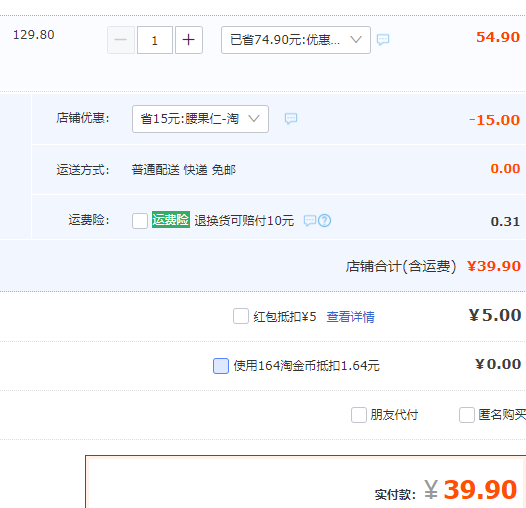Decrease quantity with the minus button

(121, 40)
